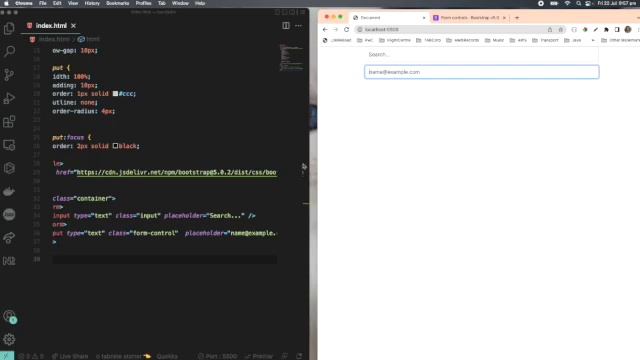The height and width of the screenshot is (360, 640).
Task: Open editor More Actions ellipsis menu
Action: (x=298, y=26)
